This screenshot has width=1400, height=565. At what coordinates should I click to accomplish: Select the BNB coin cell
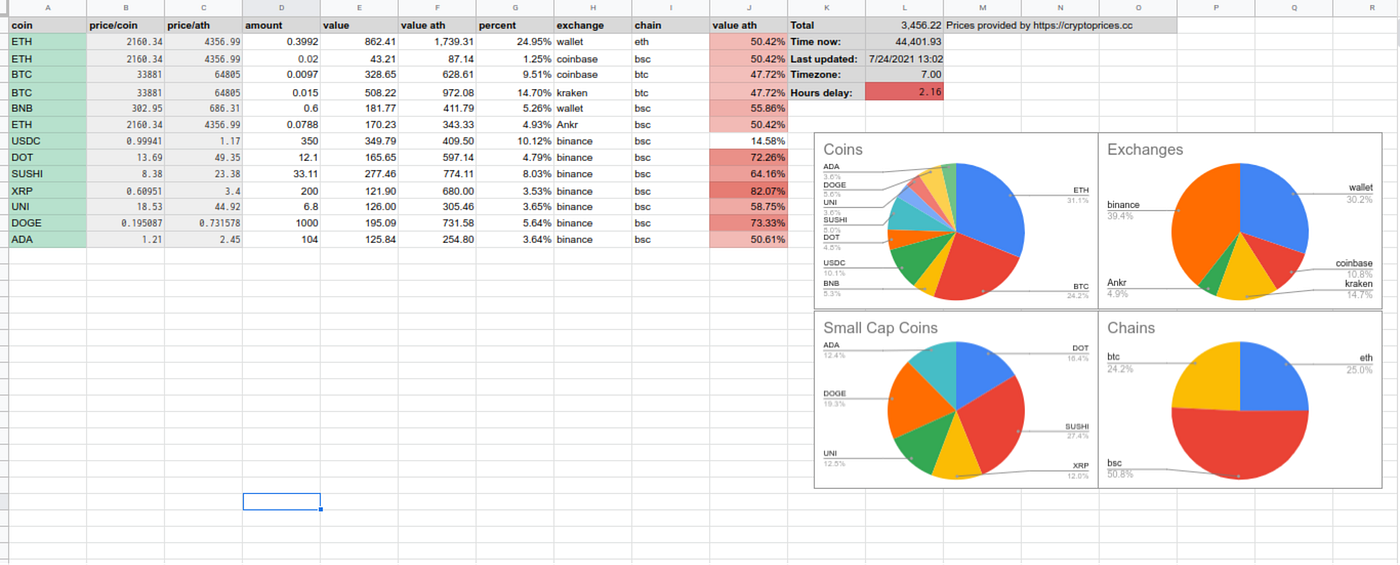click(48, 108)
